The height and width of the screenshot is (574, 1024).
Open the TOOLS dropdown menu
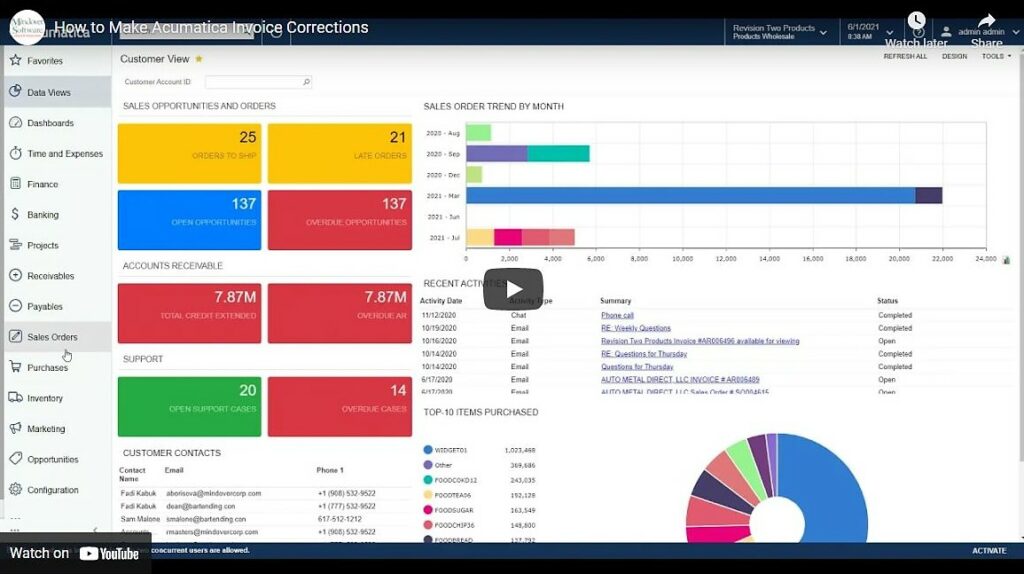point(996,56)
